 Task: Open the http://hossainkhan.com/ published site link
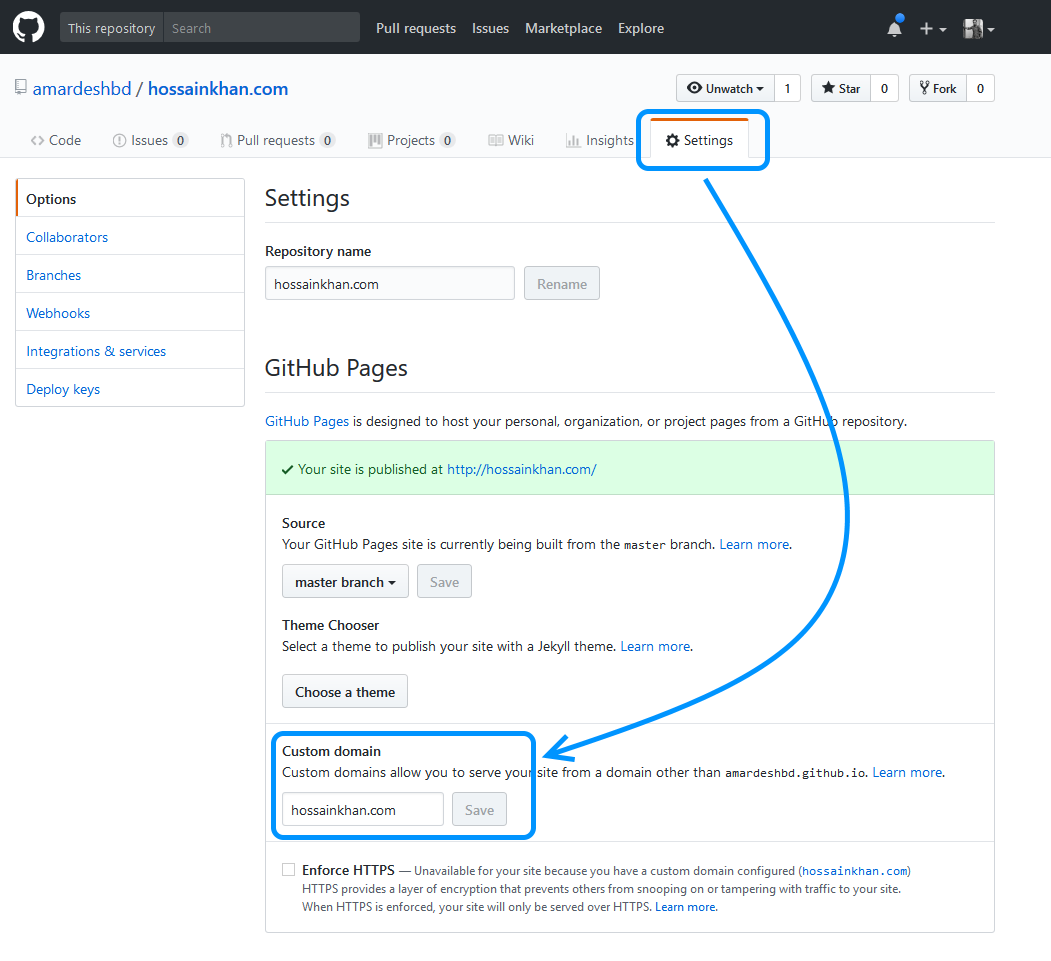tap(521, 468)
